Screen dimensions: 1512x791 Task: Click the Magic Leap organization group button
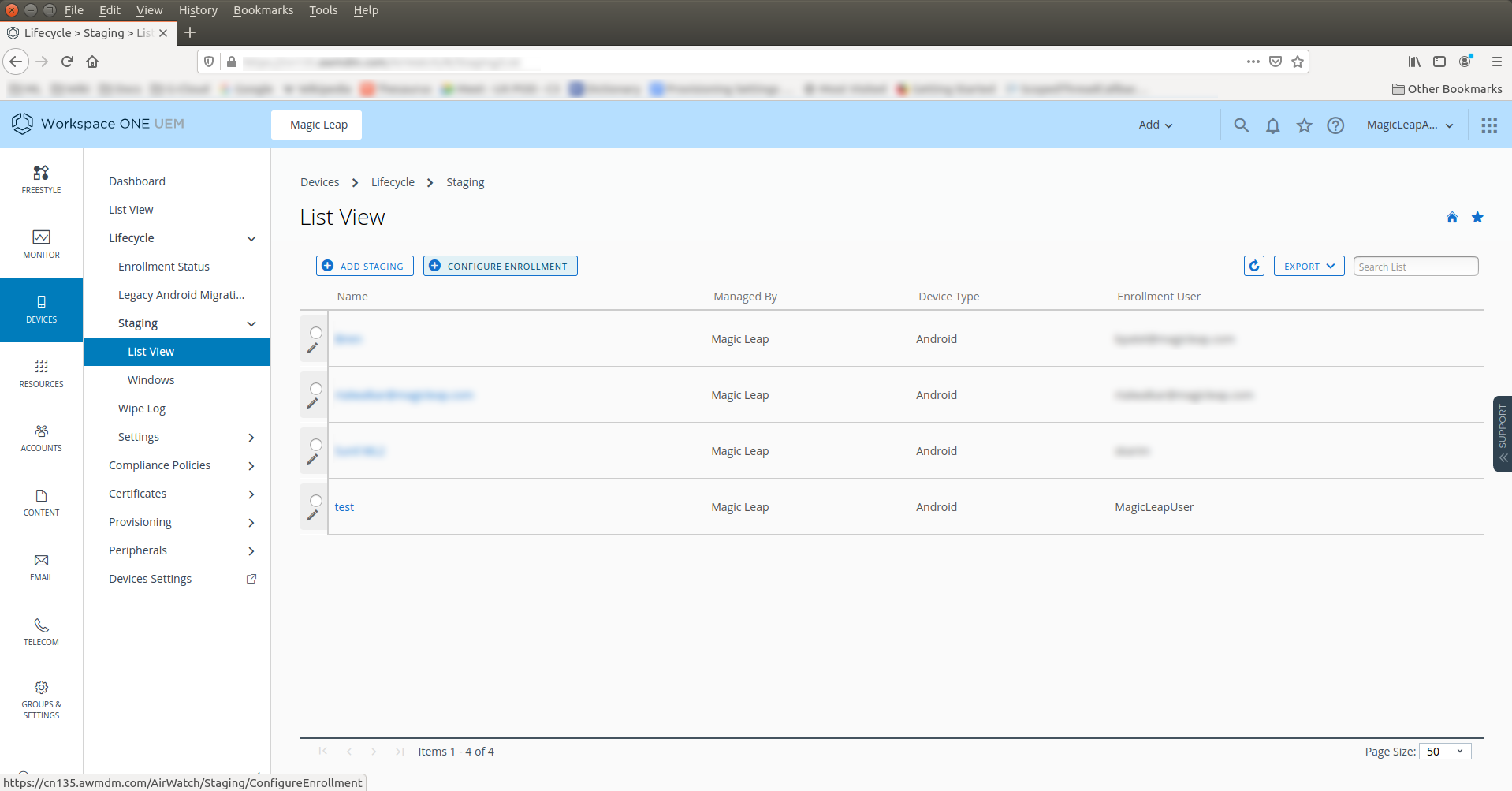pyautogui.click(x=316, y=125)
